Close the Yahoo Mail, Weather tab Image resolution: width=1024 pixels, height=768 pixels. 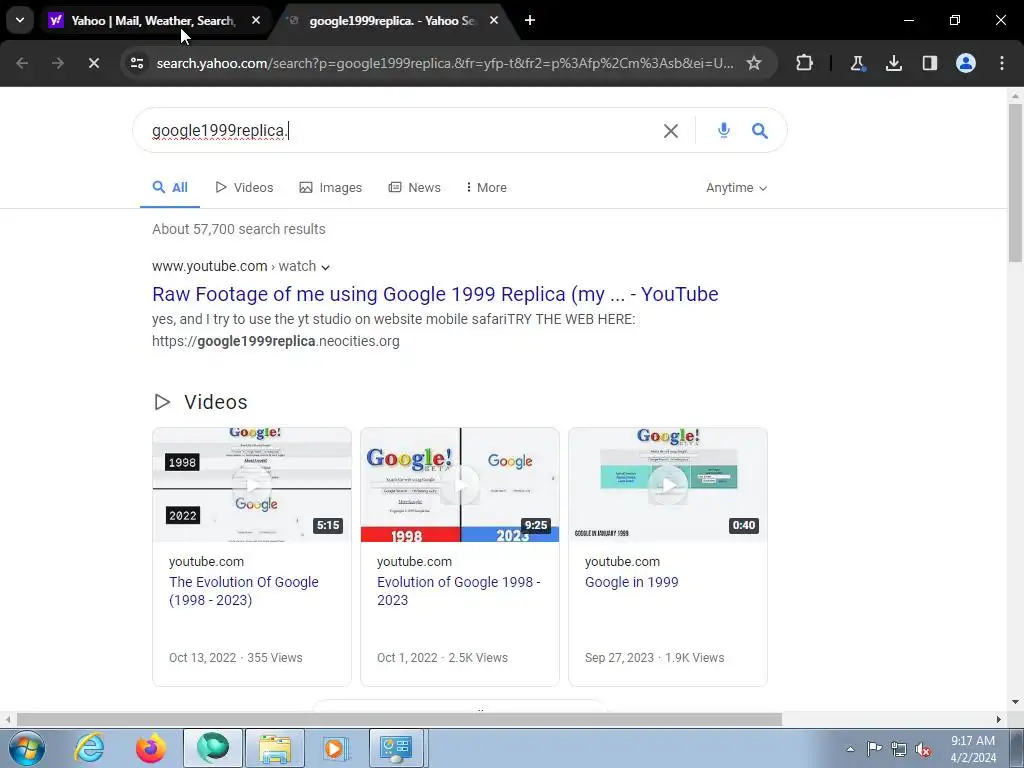(x=256, y=20)
